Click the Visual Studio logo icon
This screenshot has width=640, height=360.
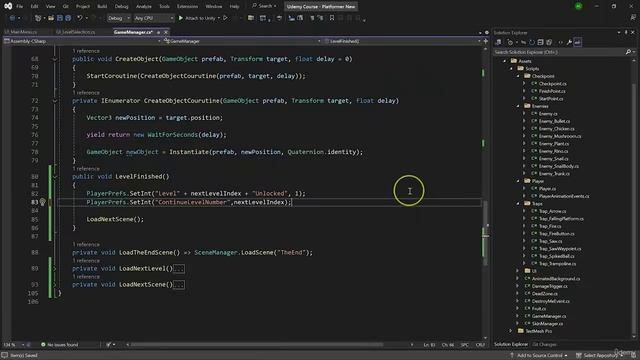coord(8,6)
